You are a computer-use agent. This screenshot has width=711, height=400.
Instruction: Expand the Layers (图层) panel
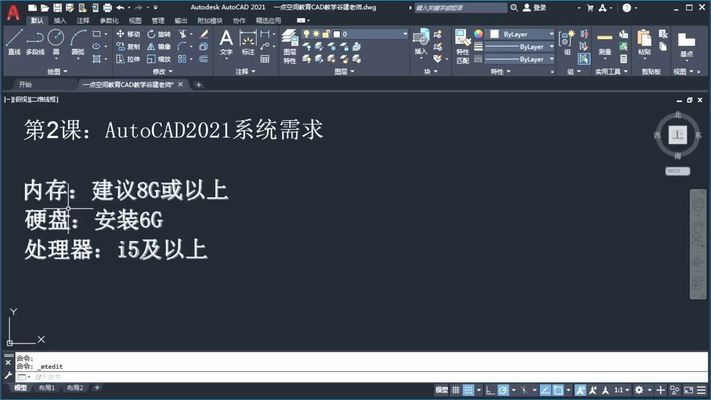pos(344,71)
